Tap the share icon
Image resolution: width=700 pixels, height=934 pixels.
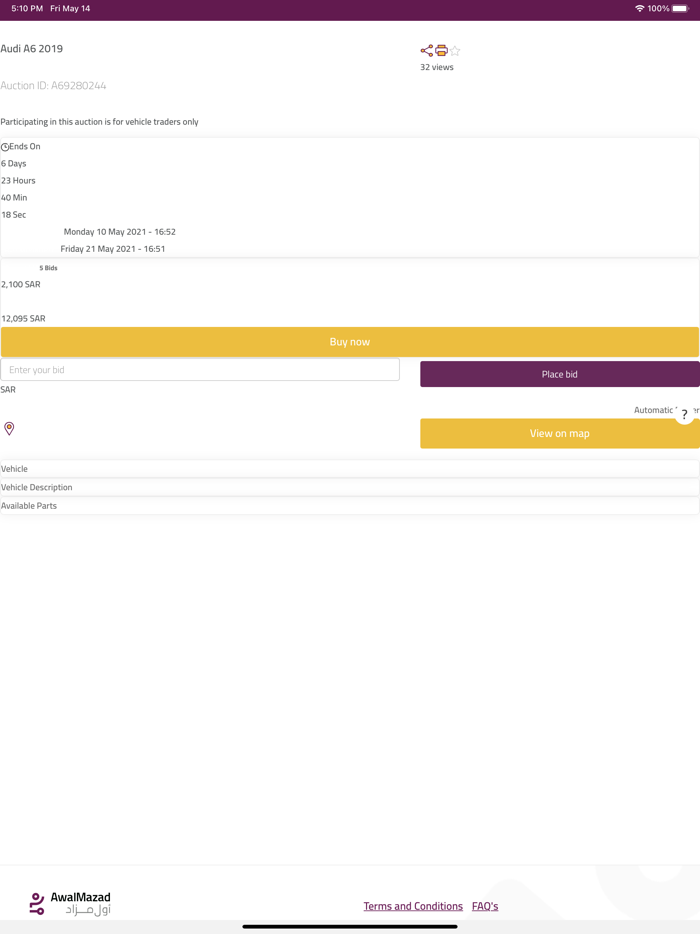tap(427, 51)
